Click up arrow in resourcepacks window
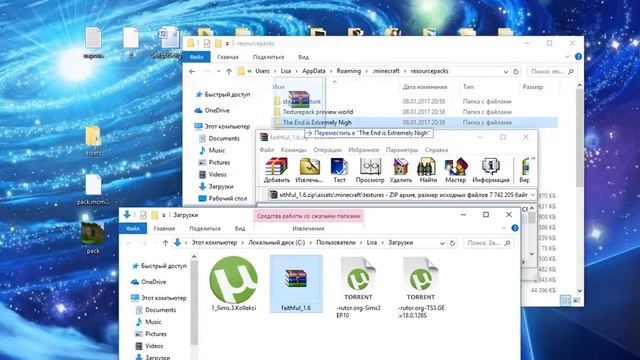Image resolution: width=640 pixels, height=360 pixels. pos(229,71)
